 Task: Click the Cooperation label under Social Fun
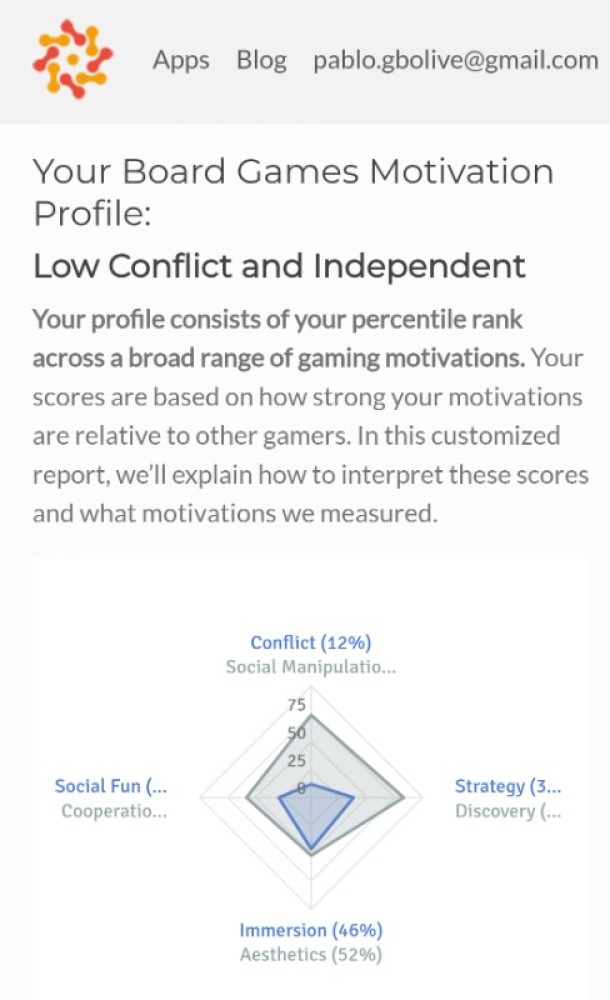(x=114, y=811)
